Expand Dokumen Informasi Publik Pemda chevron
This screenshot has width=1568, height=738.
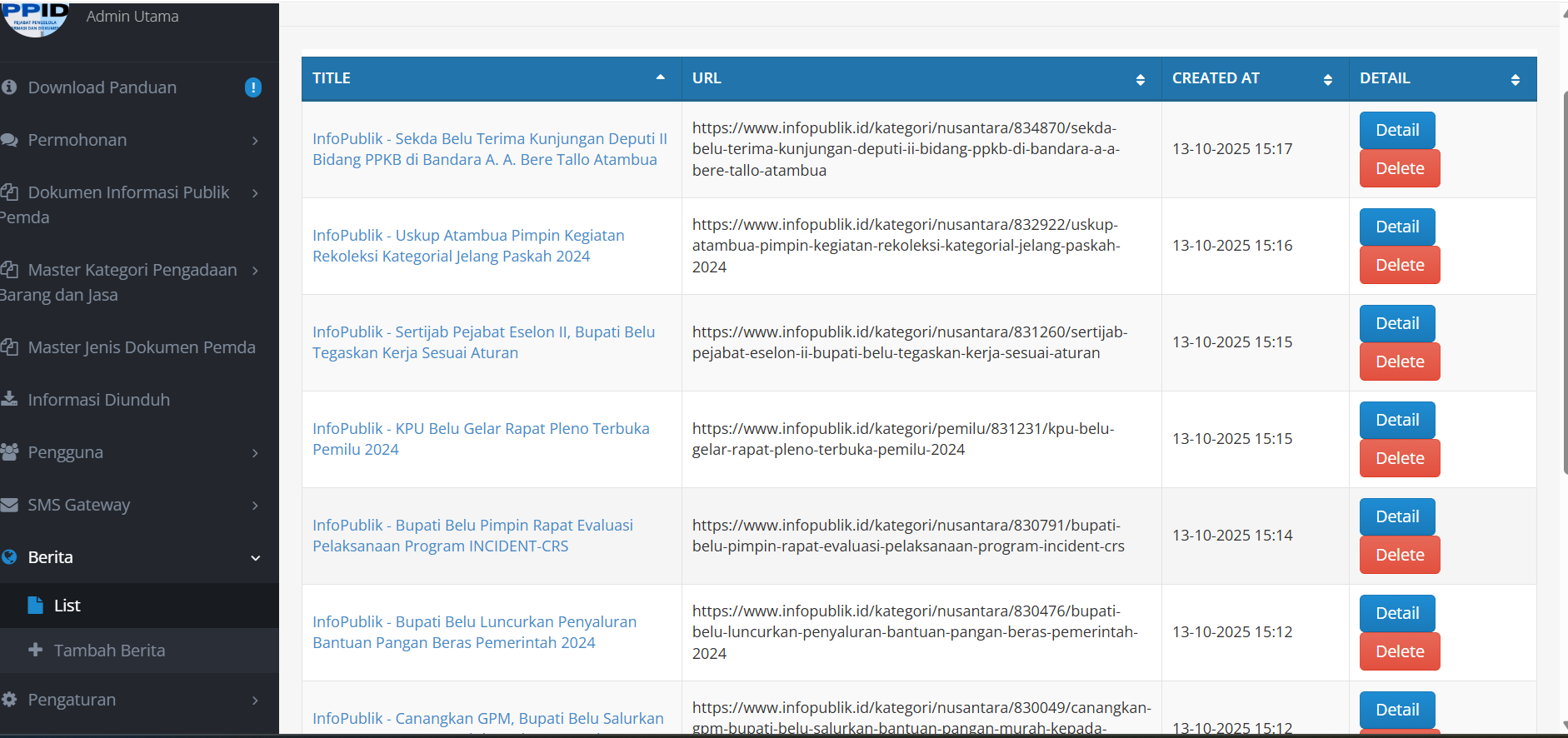255,193
